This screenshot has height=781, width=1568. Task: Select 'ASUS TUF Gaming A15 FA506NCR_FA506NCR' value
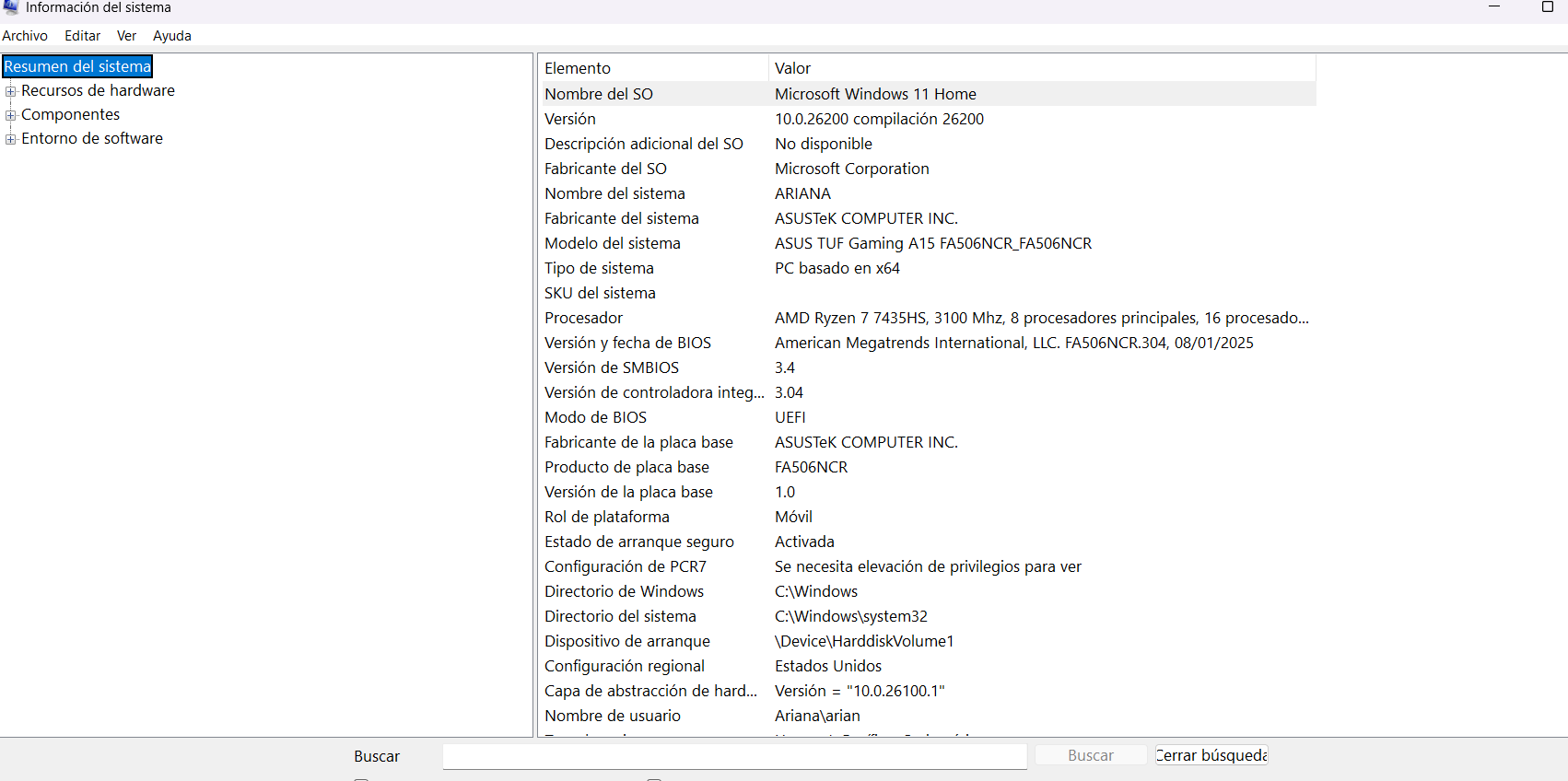(933, 243)
